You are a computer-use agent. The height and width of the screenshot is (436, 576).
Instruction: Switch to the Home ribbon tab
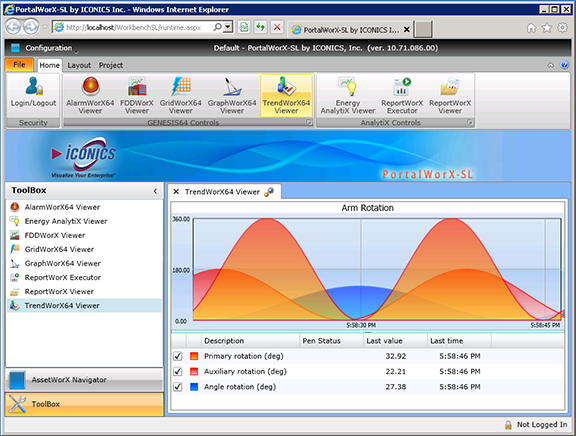pyautogui.click(x=50, y=65)
